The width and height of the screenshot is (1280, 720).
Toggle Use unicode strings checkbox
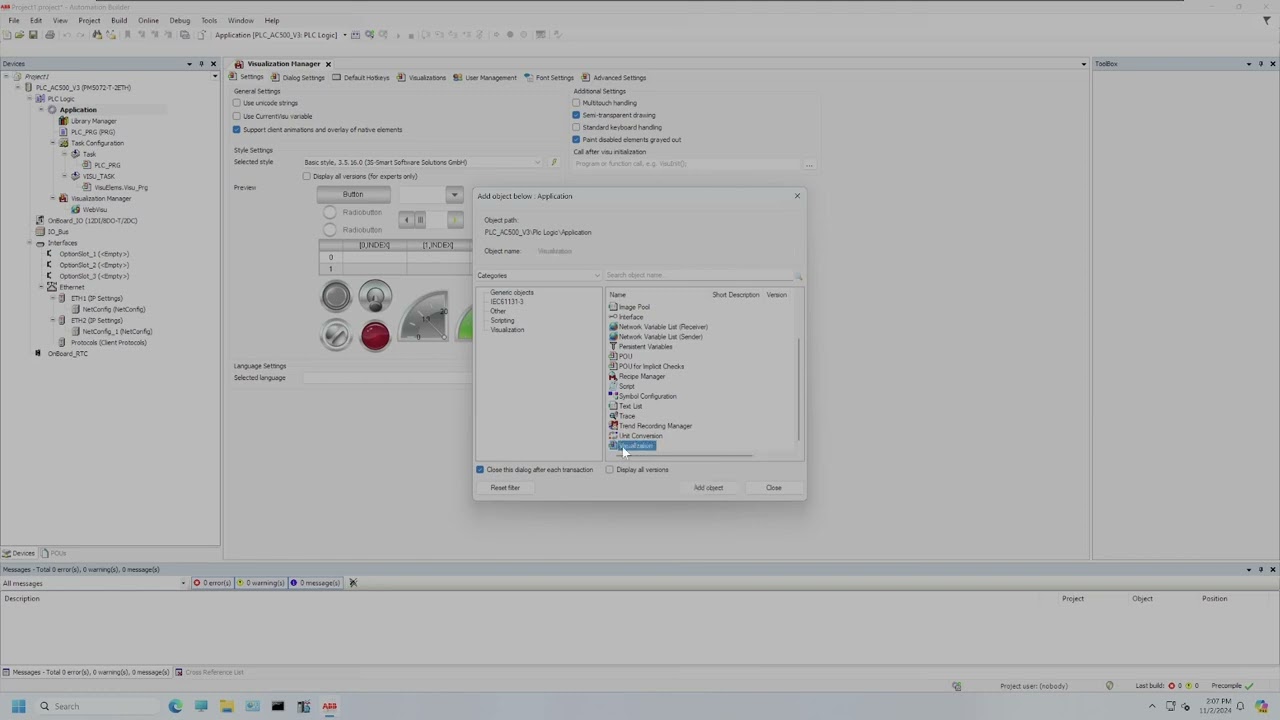pyautogui.click(x=237, y=103)
